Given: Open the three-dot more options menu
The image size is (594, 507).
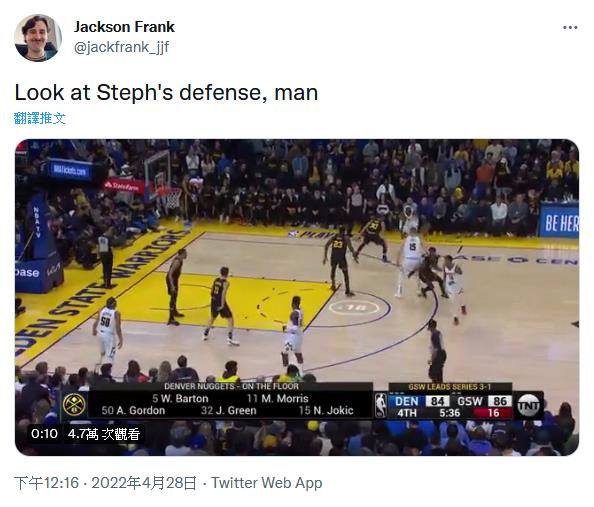Looking at the screenshot, I should (x=570, y=28).
